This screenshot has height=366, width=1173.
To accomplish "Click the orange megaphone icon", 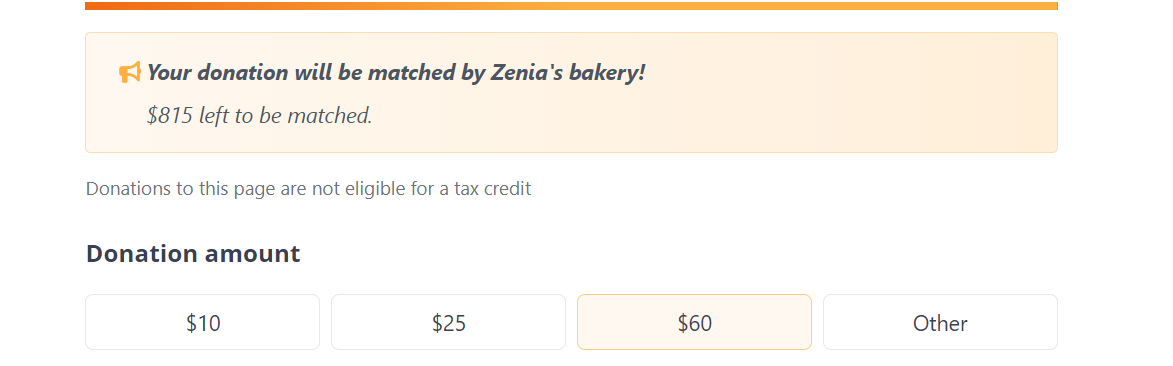I will click(129, 73).
